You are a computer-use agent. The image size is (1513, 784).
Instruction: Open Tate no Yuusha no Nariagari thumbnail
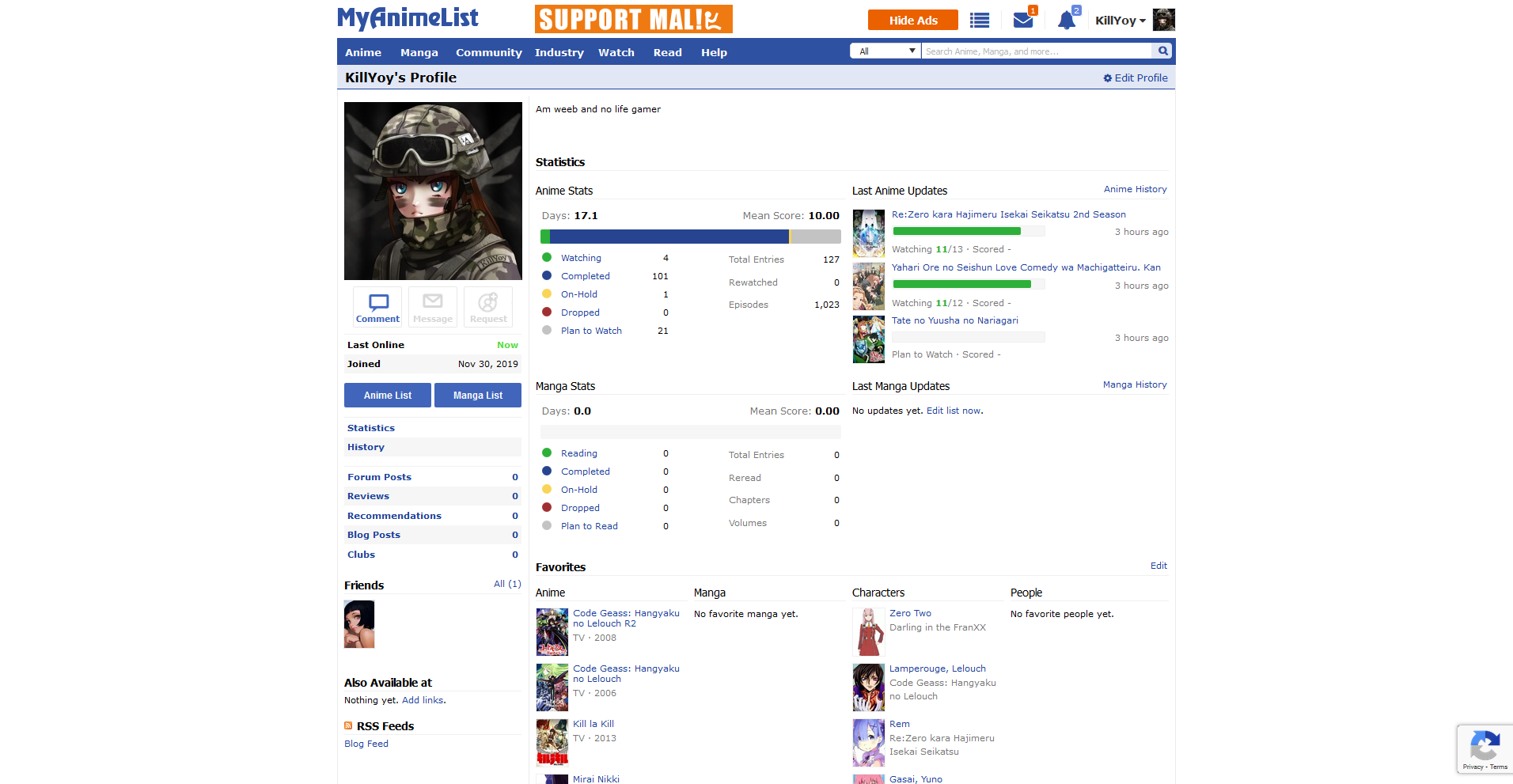(868, 339)
